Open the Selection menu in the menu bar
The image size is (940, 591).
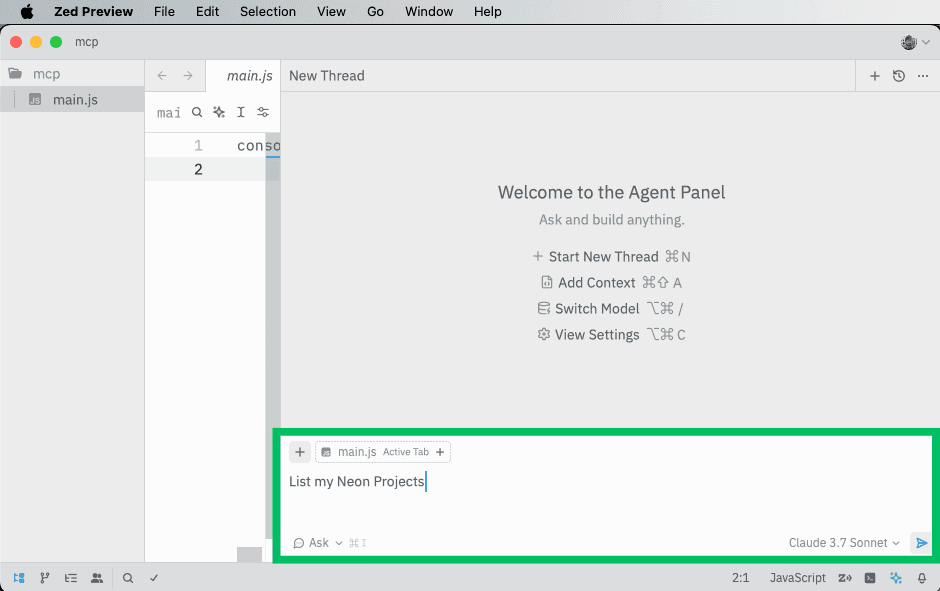[267, 11]
